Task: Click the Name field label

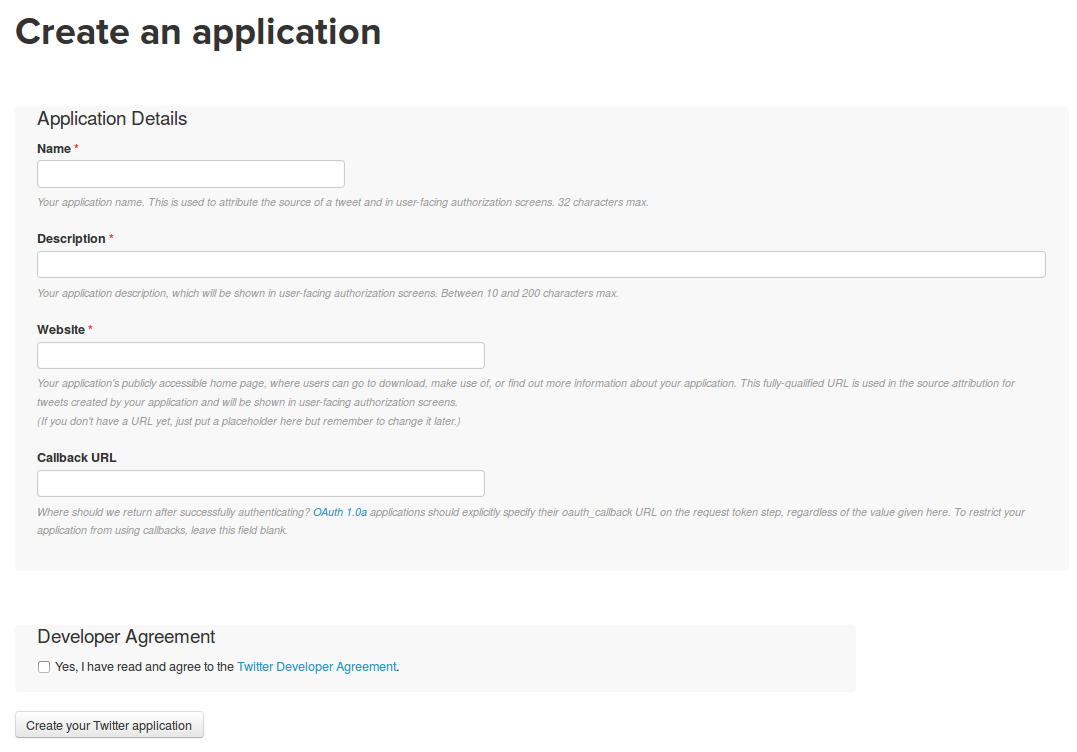Action: pos(54,149)
